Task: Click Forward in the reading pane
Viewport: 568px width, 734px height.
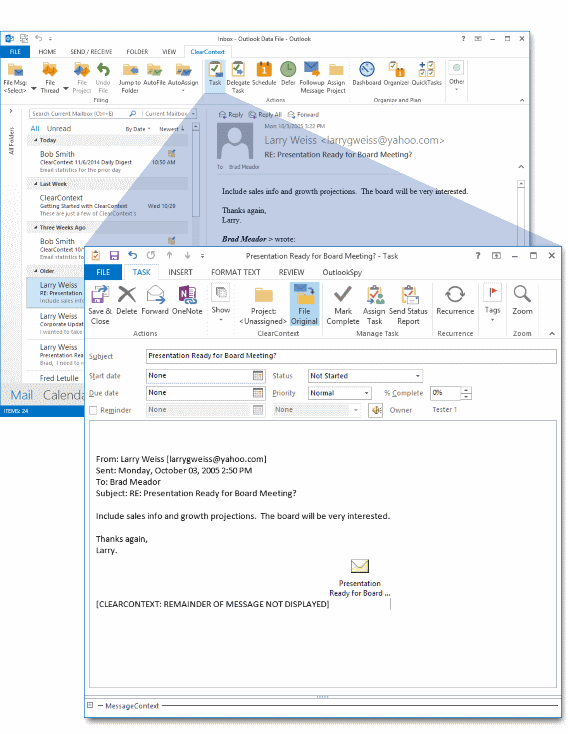Action: [303, 115]
